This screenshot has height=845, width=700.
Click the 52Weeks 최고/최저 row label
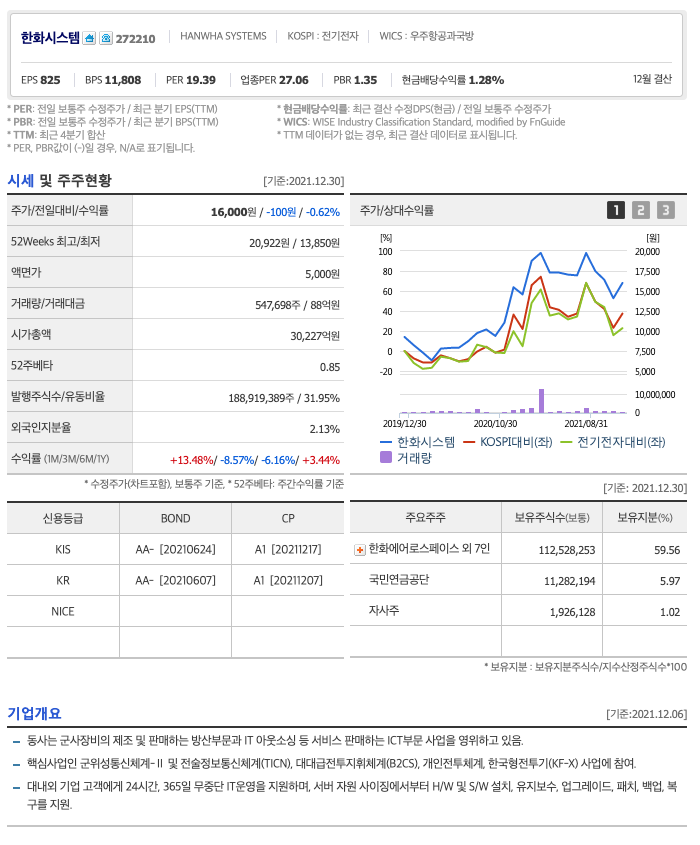point(56,241)
